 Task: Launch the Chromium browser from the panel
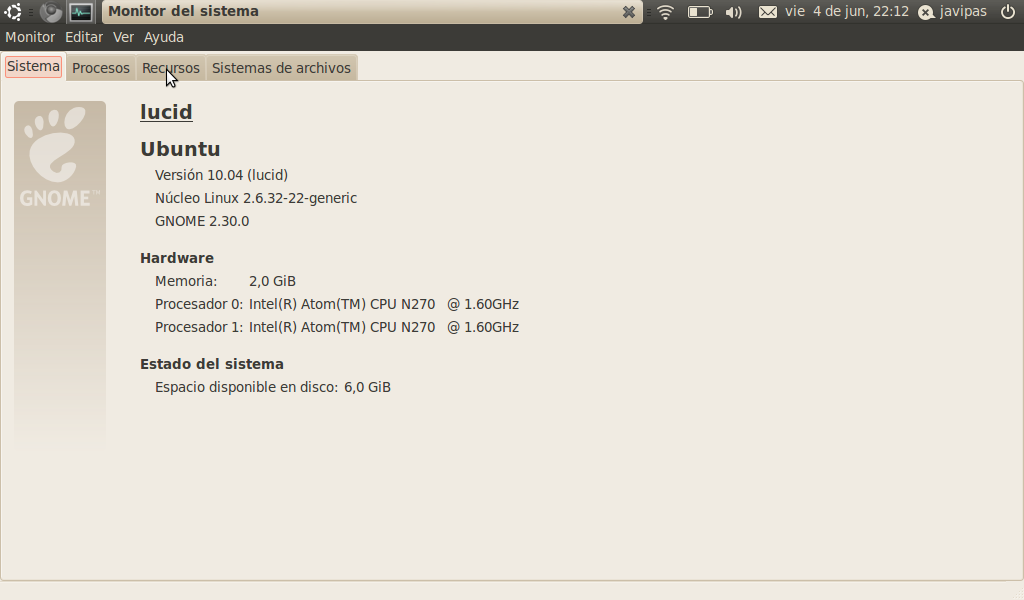click(50, 12)
